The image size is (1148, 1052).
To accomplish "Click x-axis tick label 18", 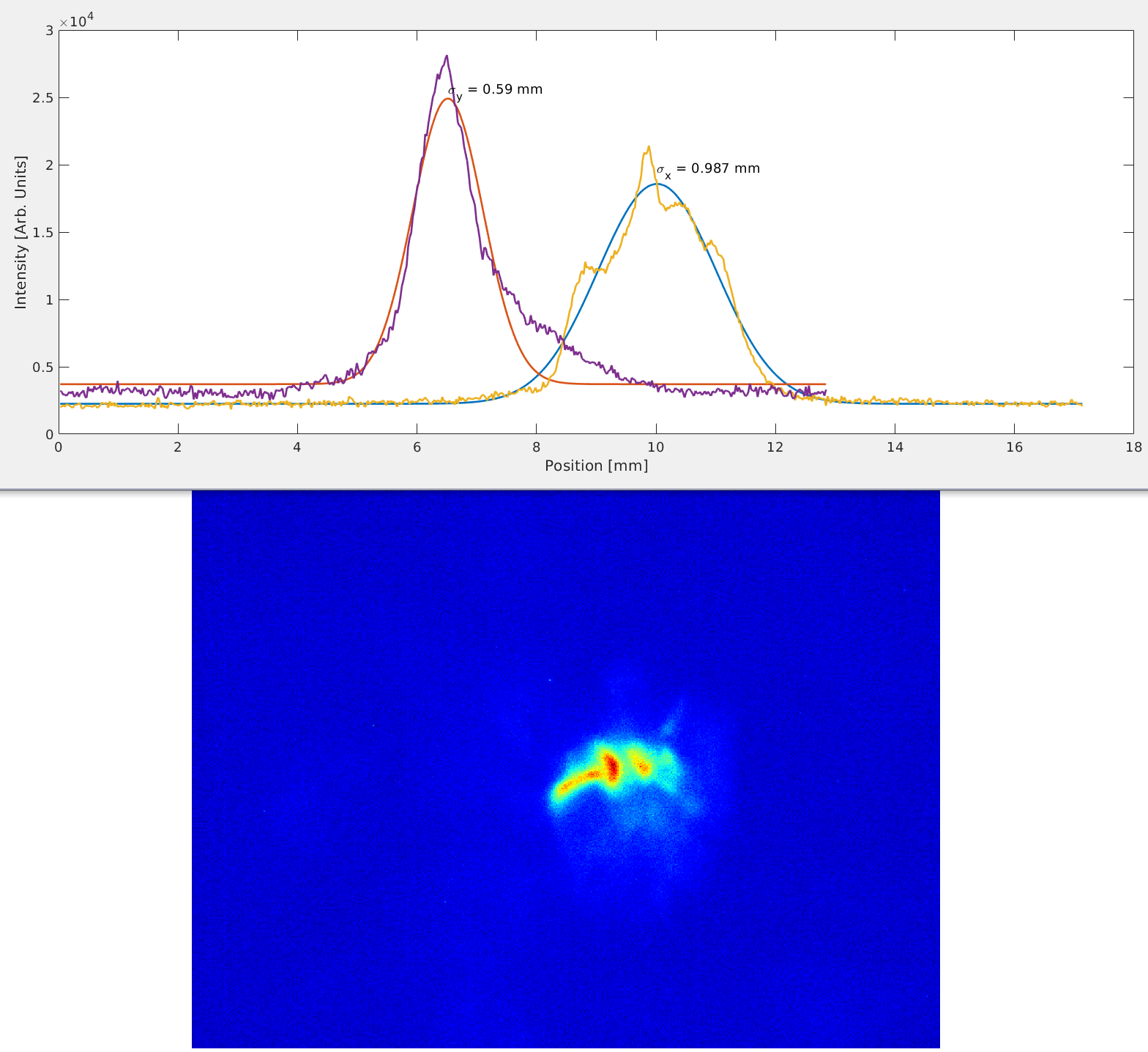I will (x=1133, y=447).
